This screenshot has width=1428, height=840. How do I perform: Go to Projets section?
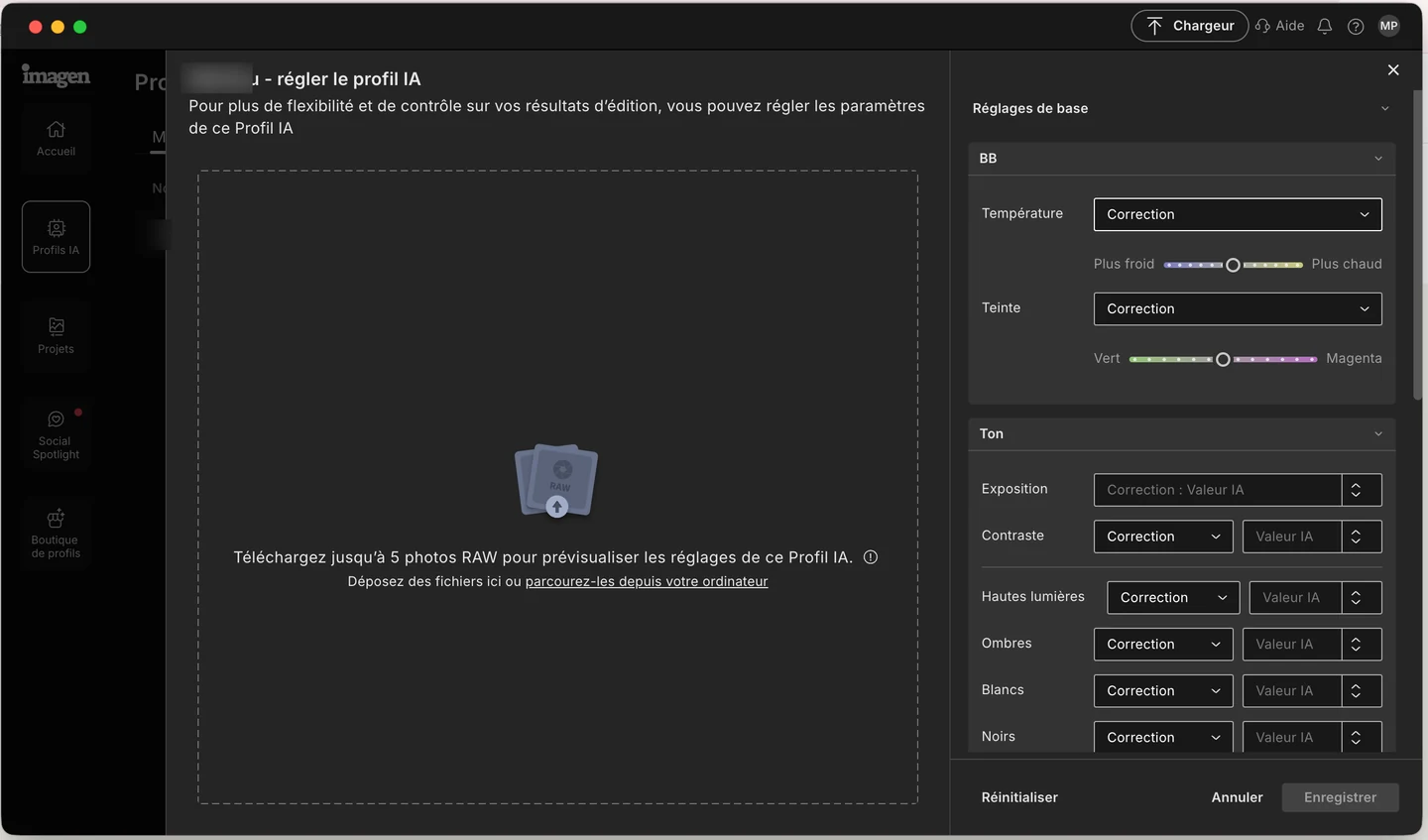56,336
